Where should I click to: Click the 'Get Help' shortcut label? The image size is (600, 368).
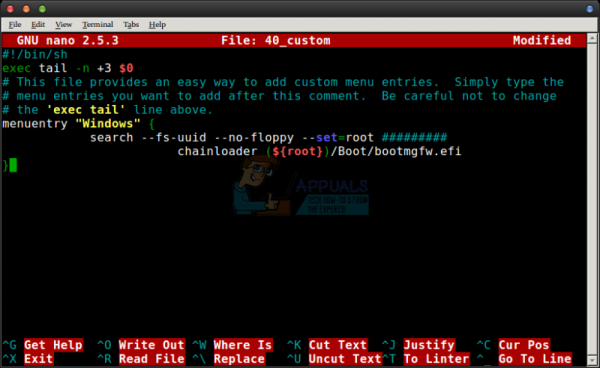pos(53,345)
